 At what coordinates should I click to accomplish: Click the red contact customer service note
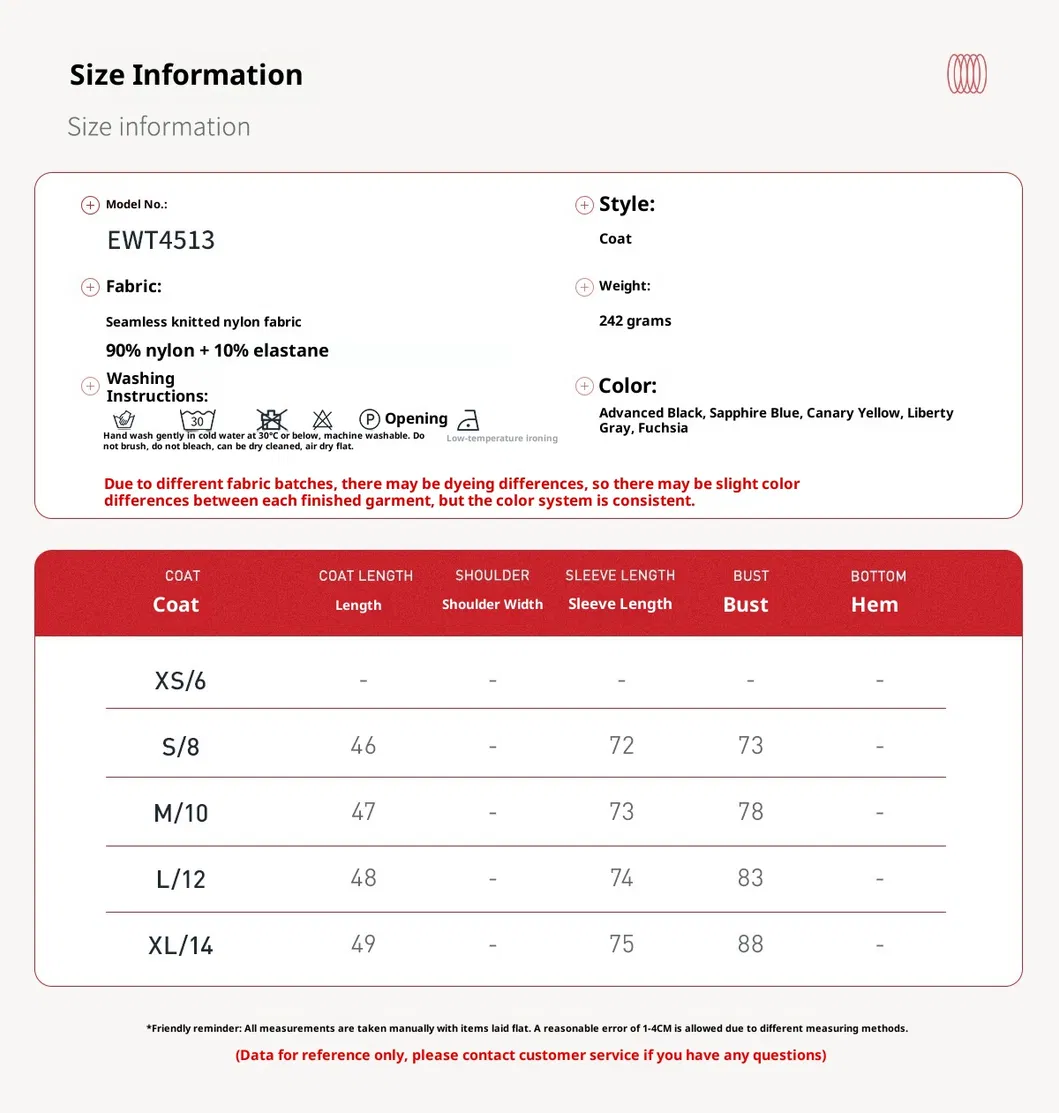click(530, 1055)
